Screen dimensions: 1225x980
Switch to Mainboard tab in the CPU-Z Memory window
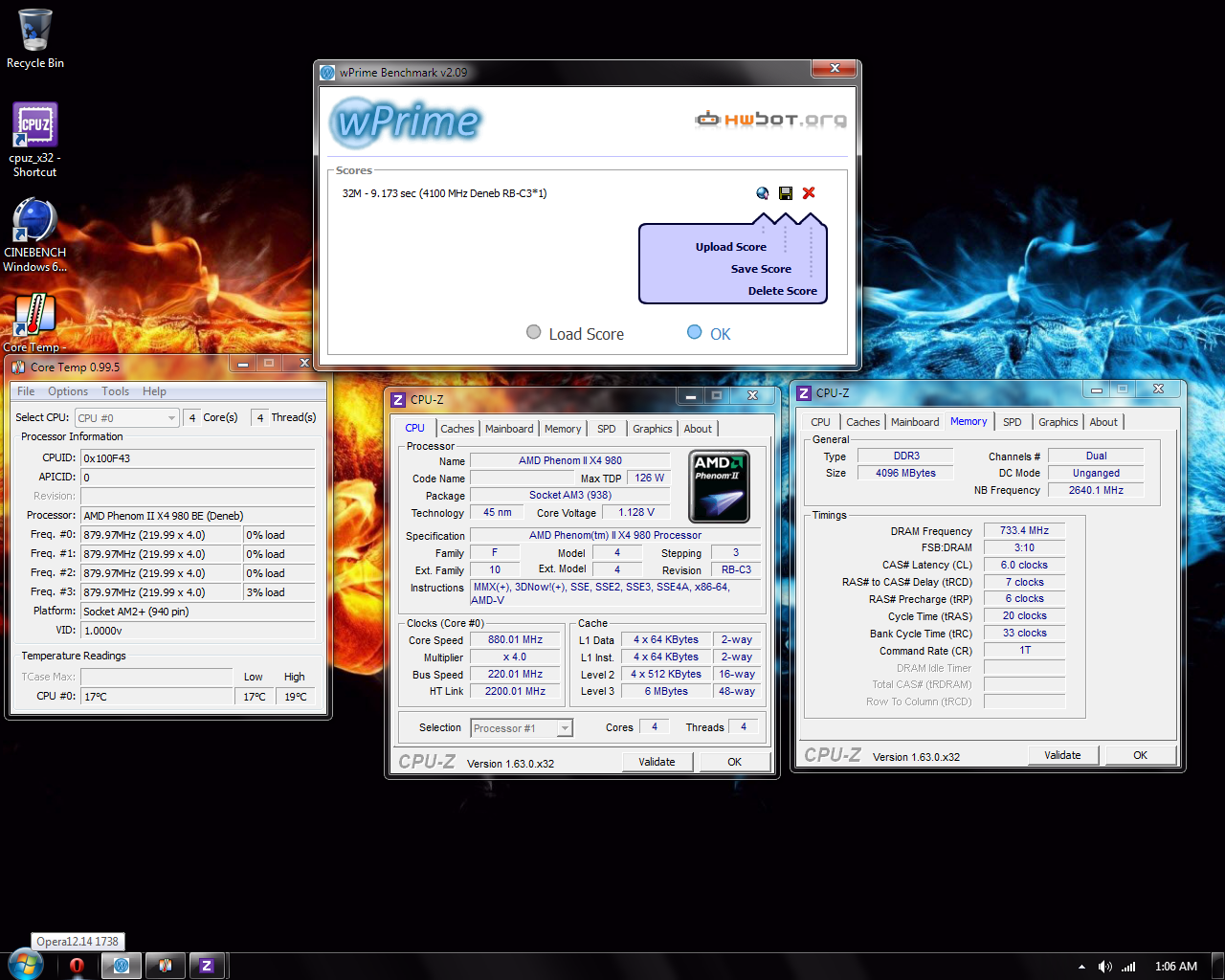915,422
